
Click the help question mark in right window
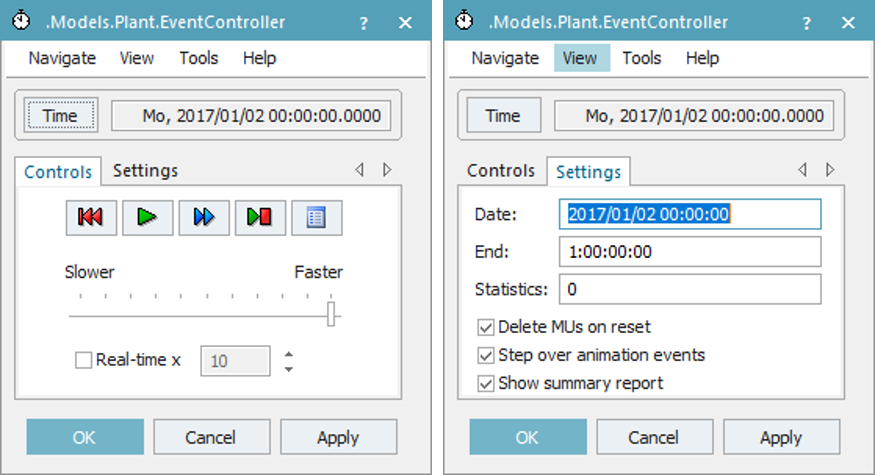[x=807, y=23]
